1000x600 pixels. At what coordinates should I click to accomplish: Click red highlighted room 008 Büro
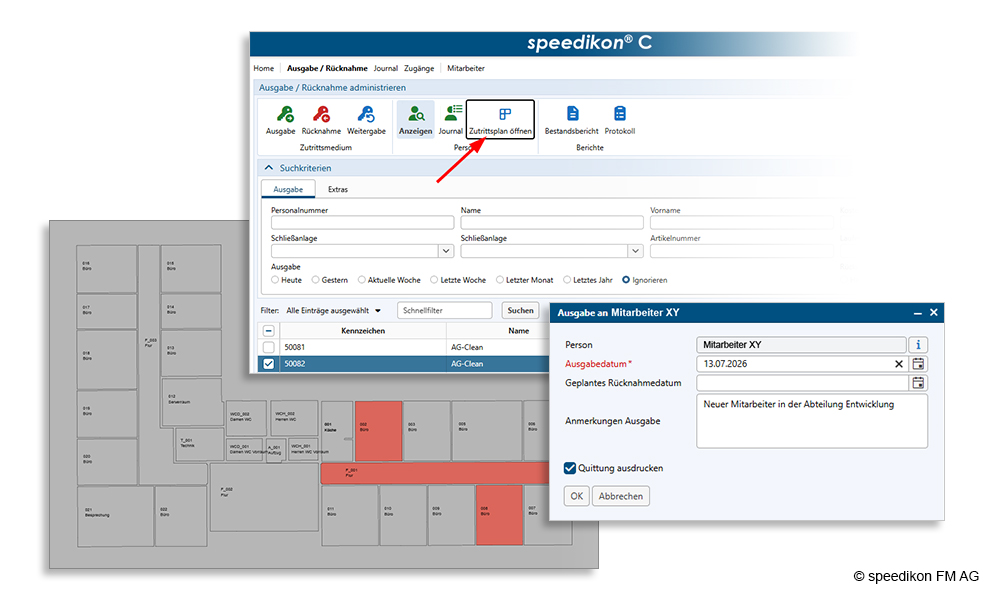coord(500,515)
